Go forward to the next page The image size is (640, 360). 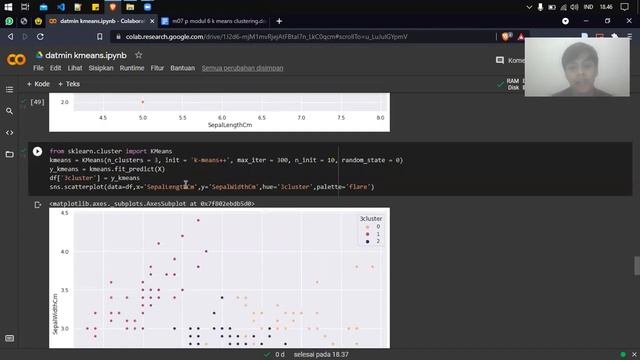click(x=25, y=37)
